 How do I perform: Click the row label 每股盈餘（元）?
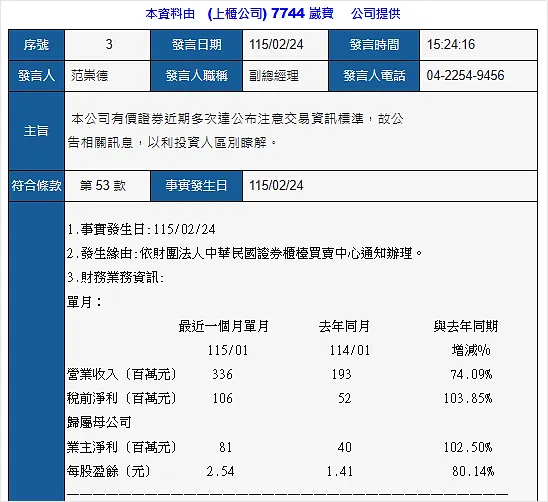(109, 471)
